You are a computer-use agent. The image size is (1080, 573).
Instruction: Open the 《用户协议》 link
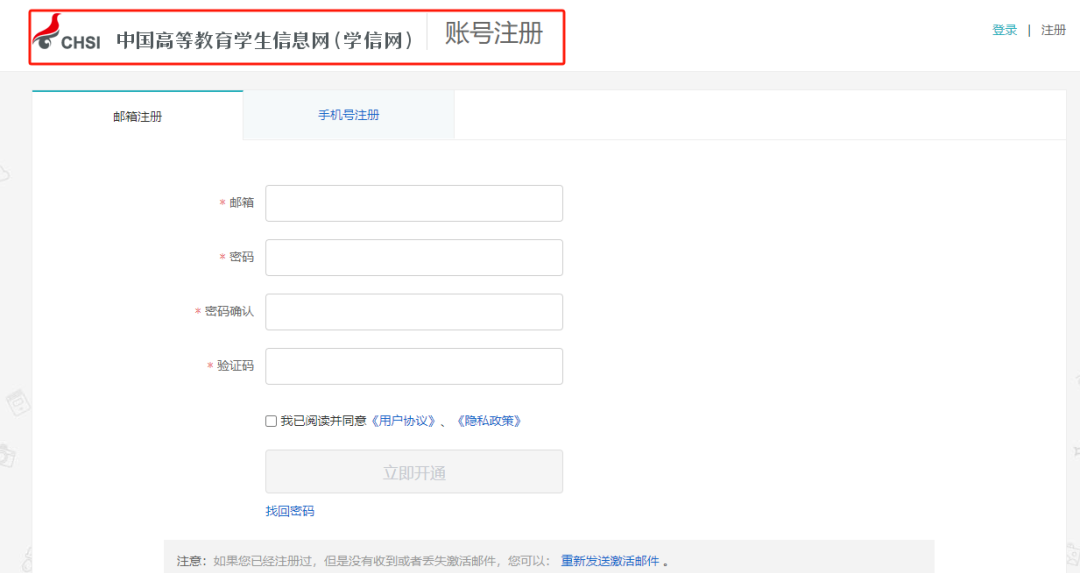[x=404, y=421]
